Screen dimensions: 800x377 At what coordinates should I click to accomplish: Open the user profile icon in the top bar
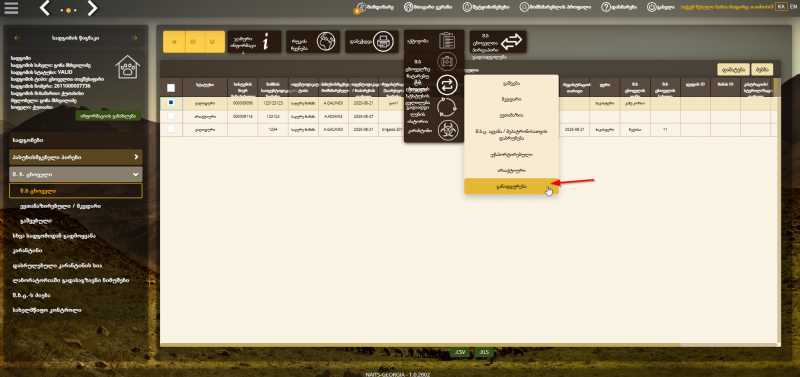click(524, 7)
